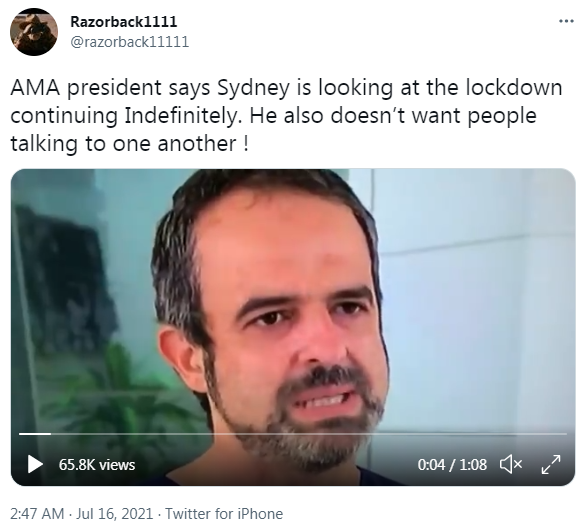Image resolution: width=587 pixels, height=532 pixels.
Task: Click the Twitter for iPhone source link
Action: click(x=224, y=514)
